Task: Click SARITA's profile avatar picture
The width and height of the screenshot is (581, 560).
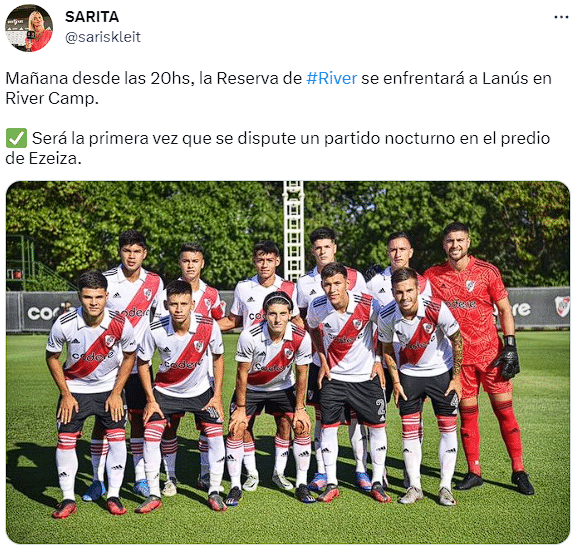Action: (29, 28)
